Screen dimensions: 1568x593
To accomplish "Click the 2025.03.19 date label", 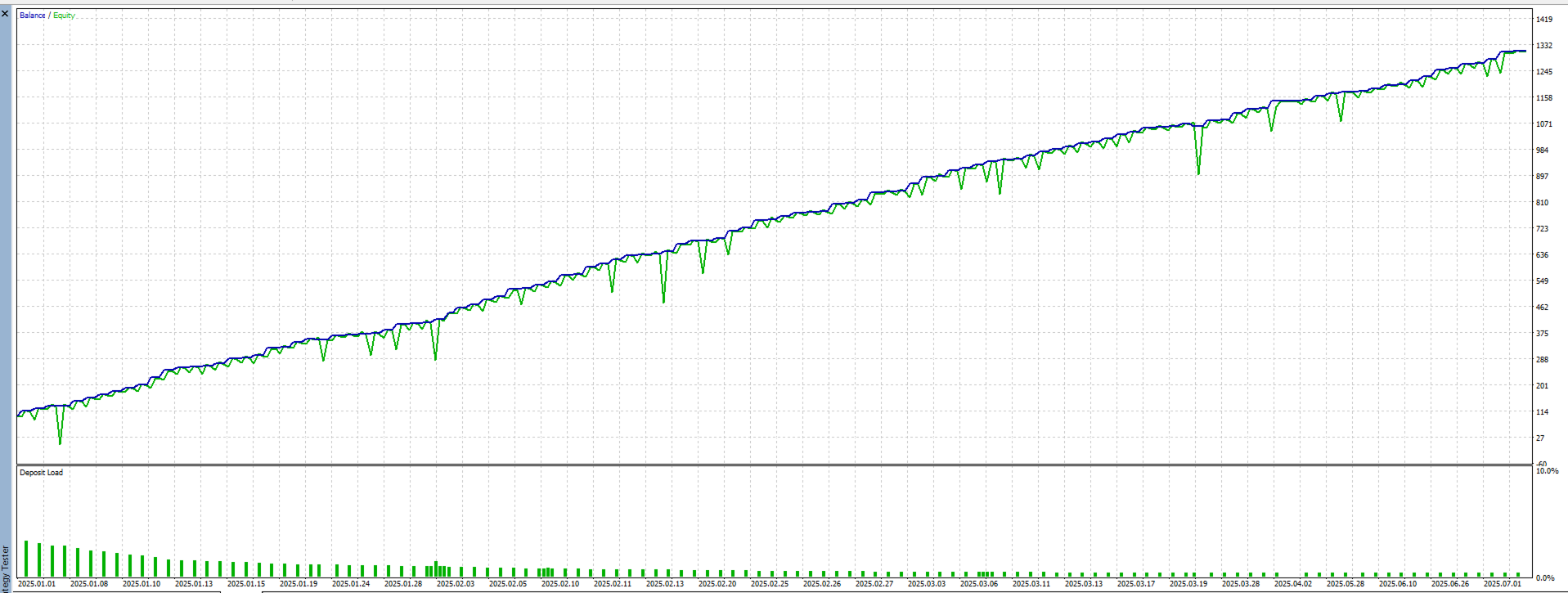I will click(x=1188, y=584).
